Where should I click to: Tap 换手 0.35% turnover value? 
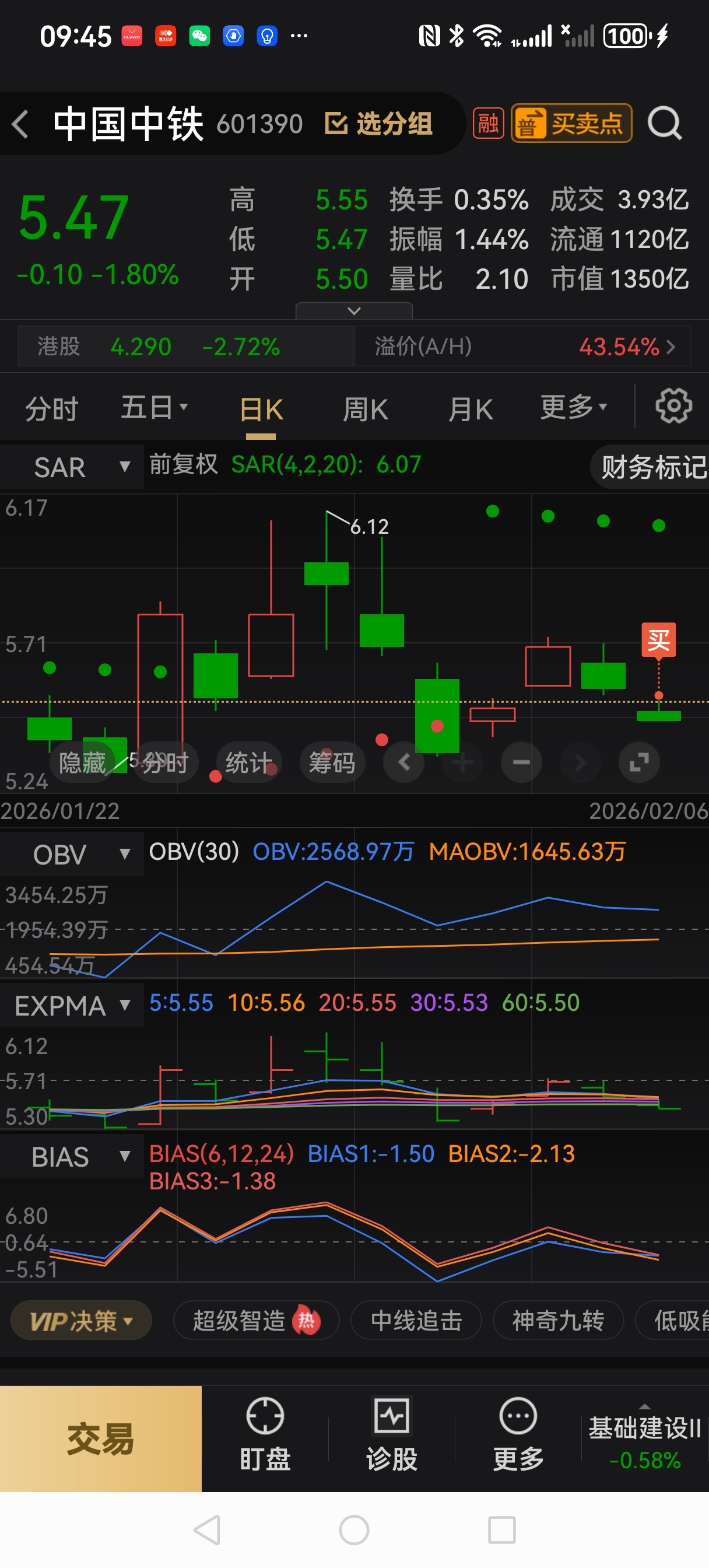[x=459, y=199]
